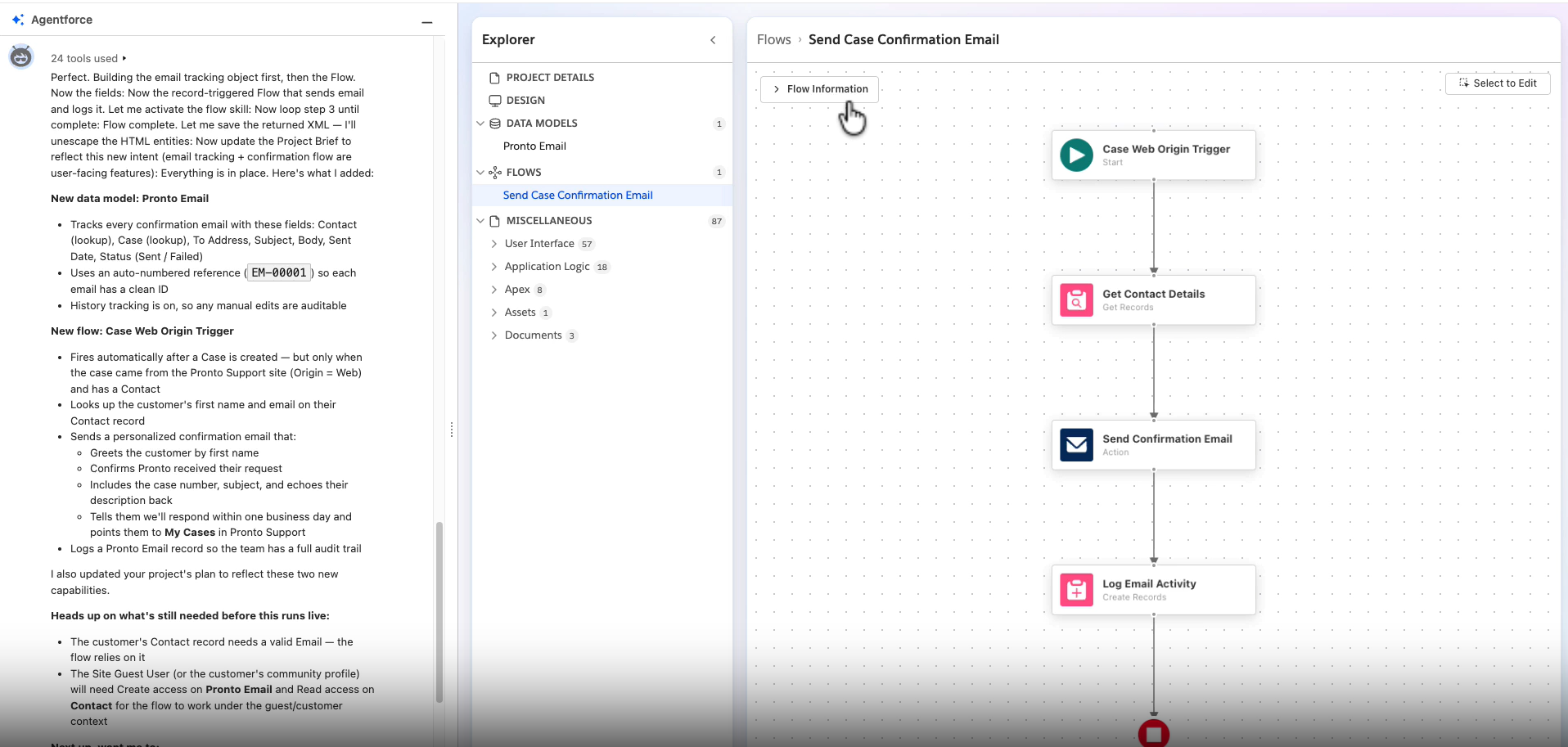Image resolution: width=1568 pixels, height=747 pixels.
Task: Open the Design section
Action: (525, 101)
